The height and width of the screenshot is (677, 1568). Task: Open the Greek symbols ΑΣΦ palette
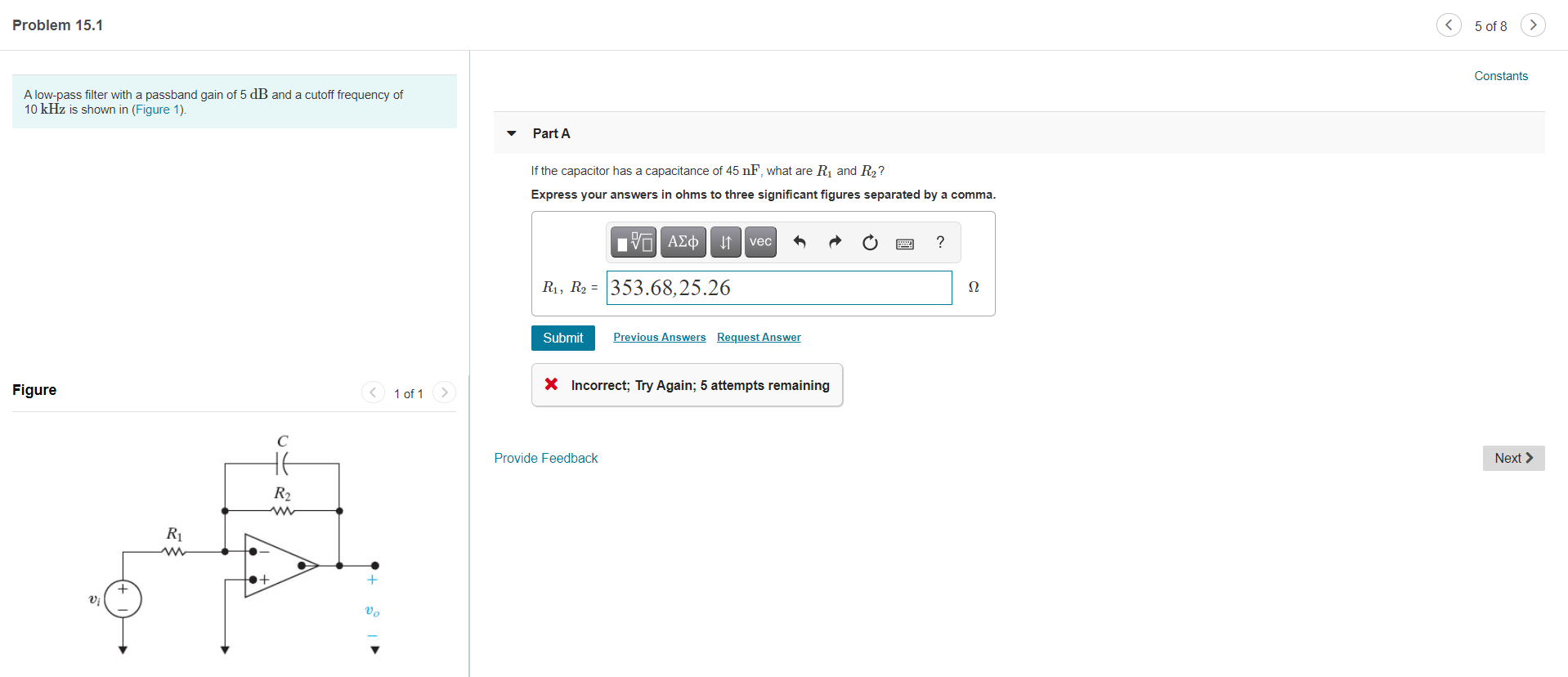[683, 242]
